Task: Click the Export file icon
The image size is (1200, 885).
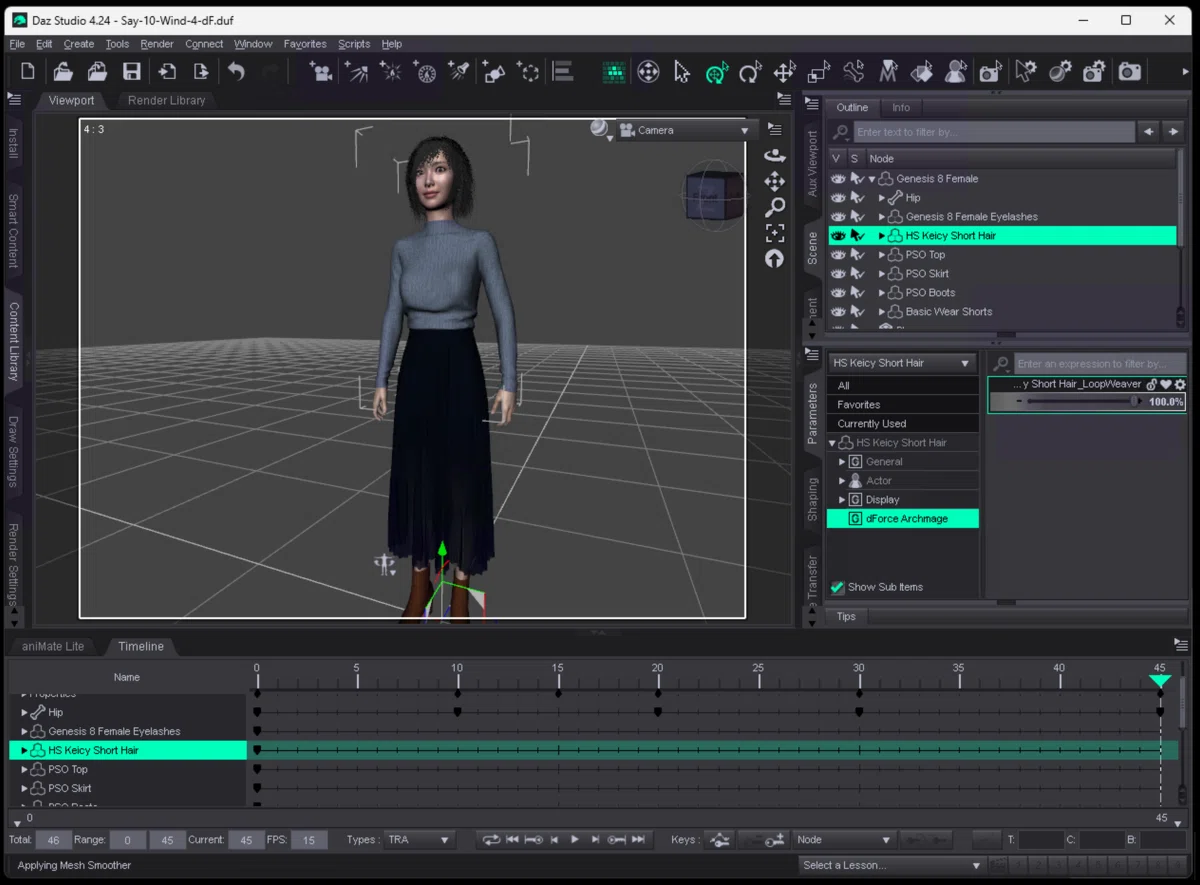Action: (x=201, y=71)
